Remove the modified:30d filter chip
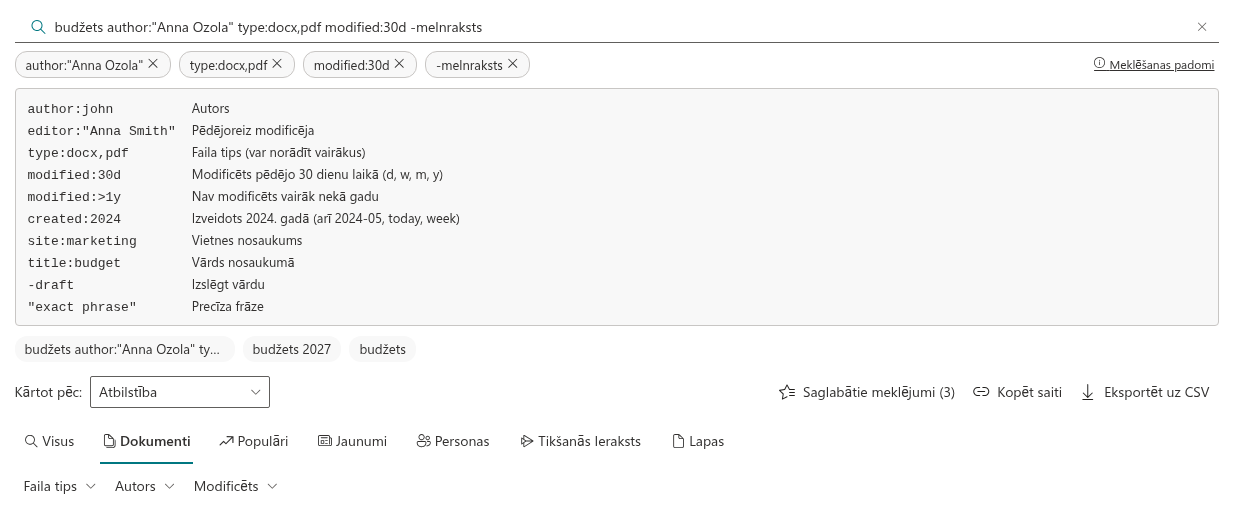The image size is (1235, 510). tap(399, 64)
